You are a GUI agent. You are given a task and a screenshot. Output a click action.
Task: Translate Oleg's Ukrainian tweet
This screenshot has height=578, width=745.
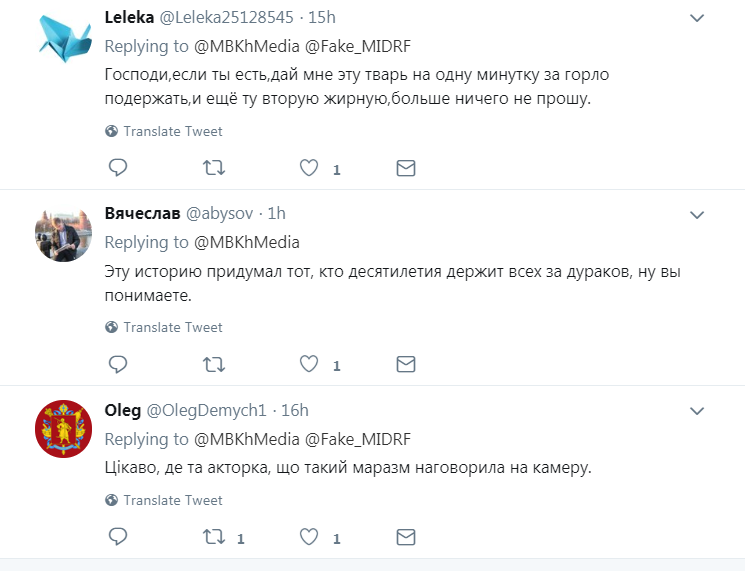coord(172,500)
